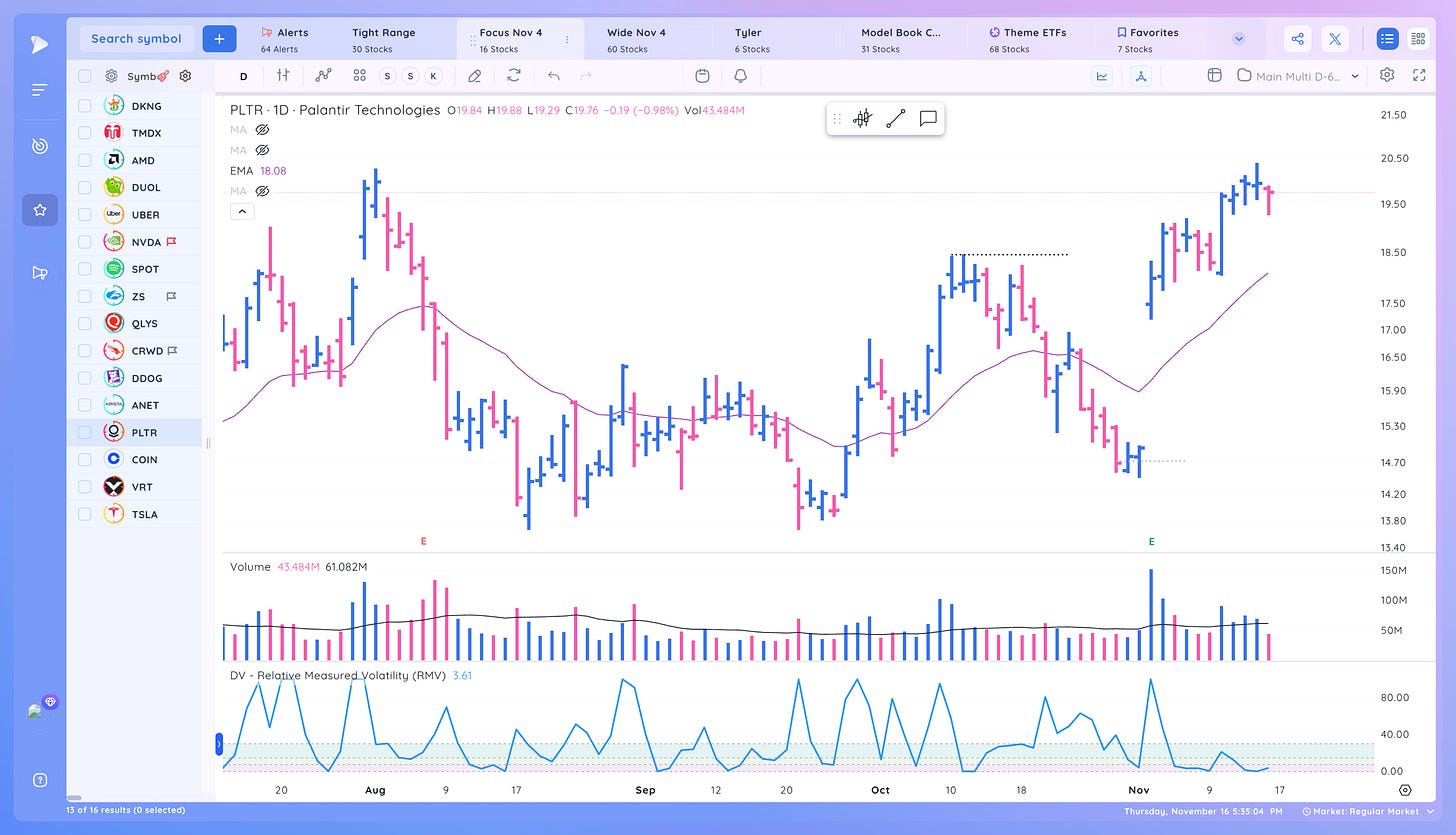This screenshot has width=1456, height=835.
Task: Click the X (Twitter) share button
Action: coord(1334,39)
